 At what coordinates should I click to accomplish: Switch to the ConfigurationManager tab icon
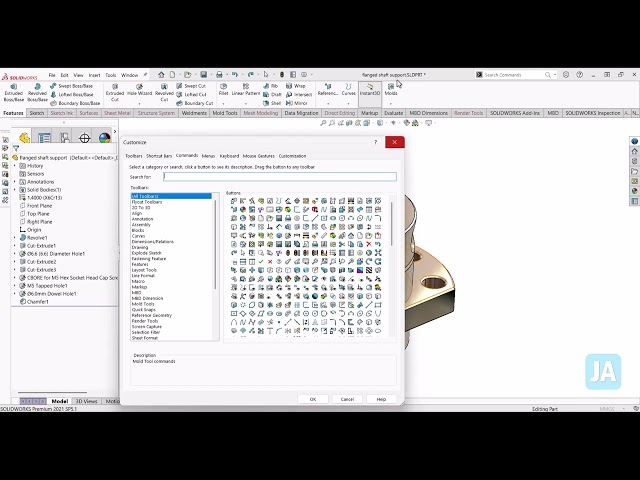tap(64, 138)
